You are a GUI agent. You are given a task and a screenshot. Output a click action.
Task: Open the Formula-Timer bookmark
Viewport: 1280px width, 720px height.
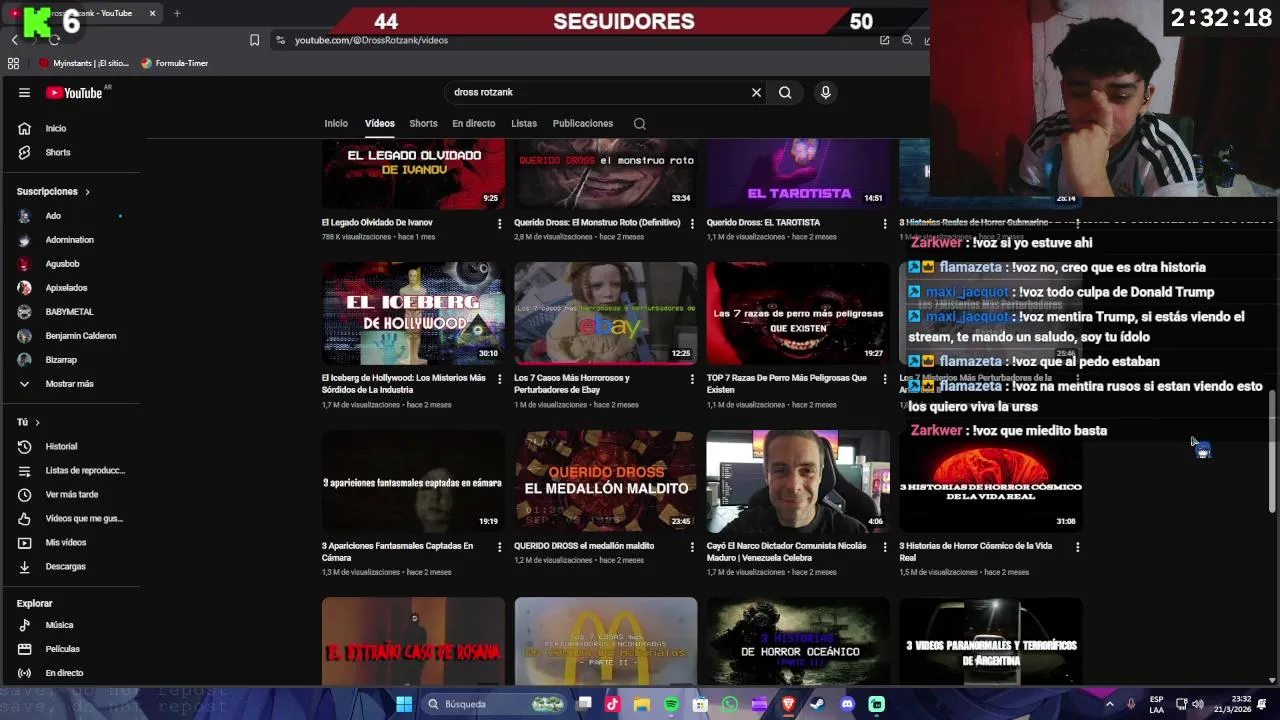(175, 63)
